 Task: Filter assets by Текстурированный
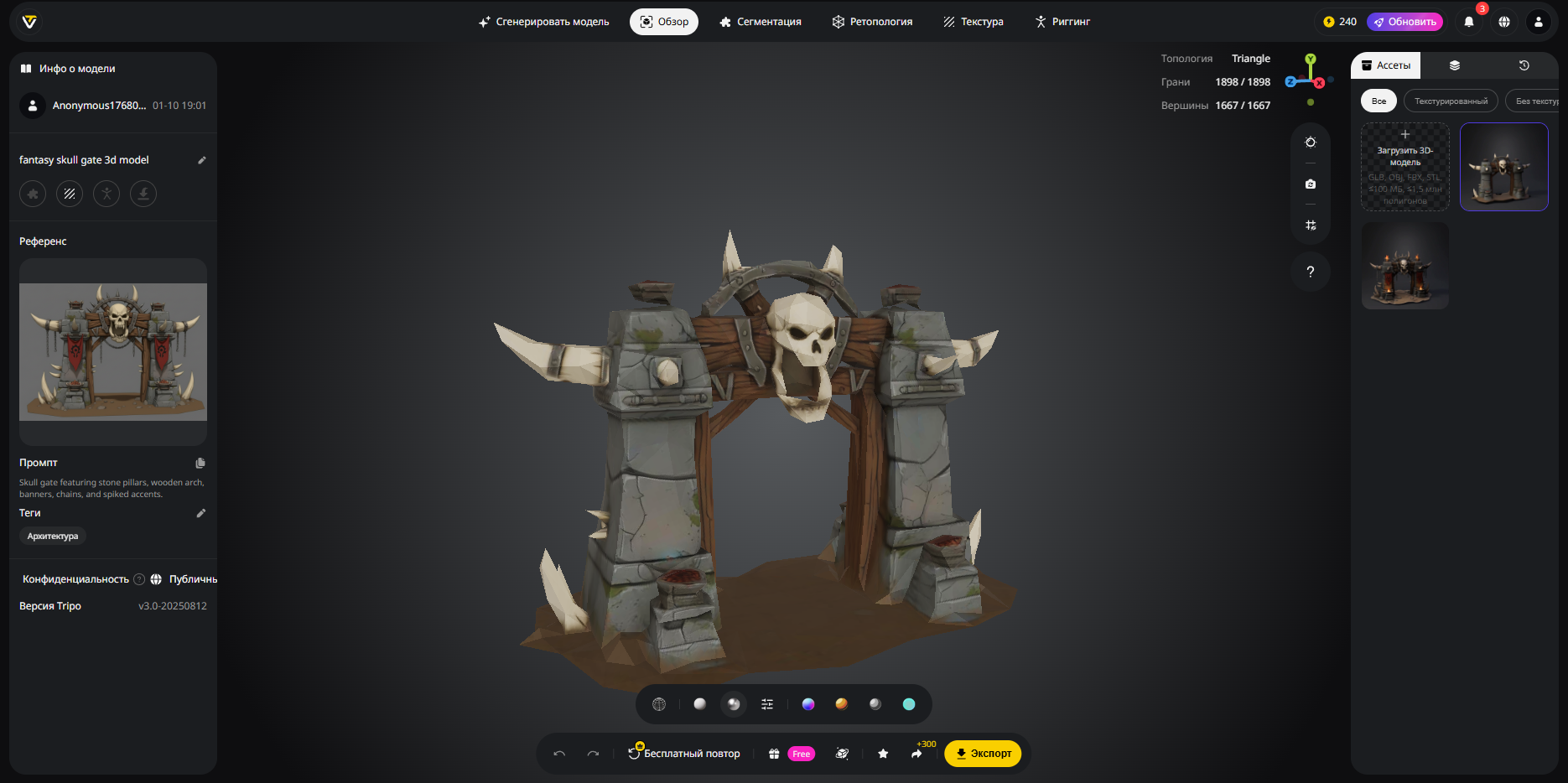click(1451, 101)
